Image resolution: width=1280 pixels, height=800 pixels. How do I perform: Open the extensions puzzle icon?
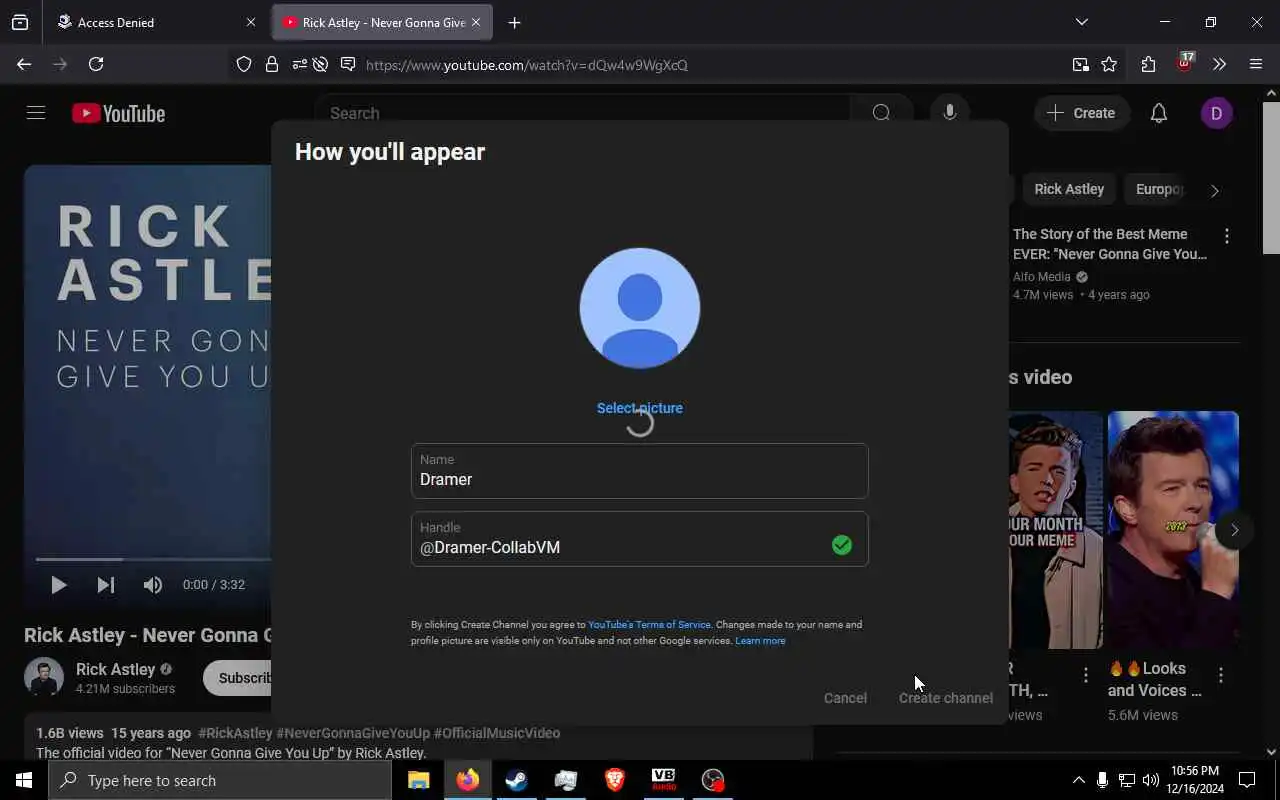pyautogui.click(x=1148, y=64)
